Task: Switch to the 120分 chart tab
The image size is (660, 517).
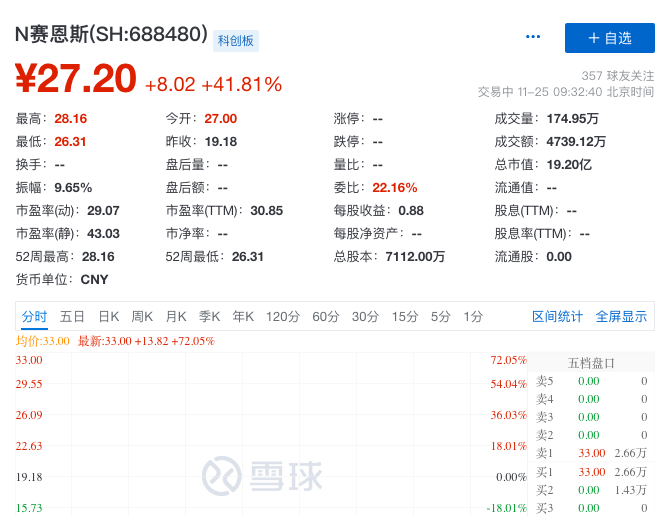Action: point(282,316)
